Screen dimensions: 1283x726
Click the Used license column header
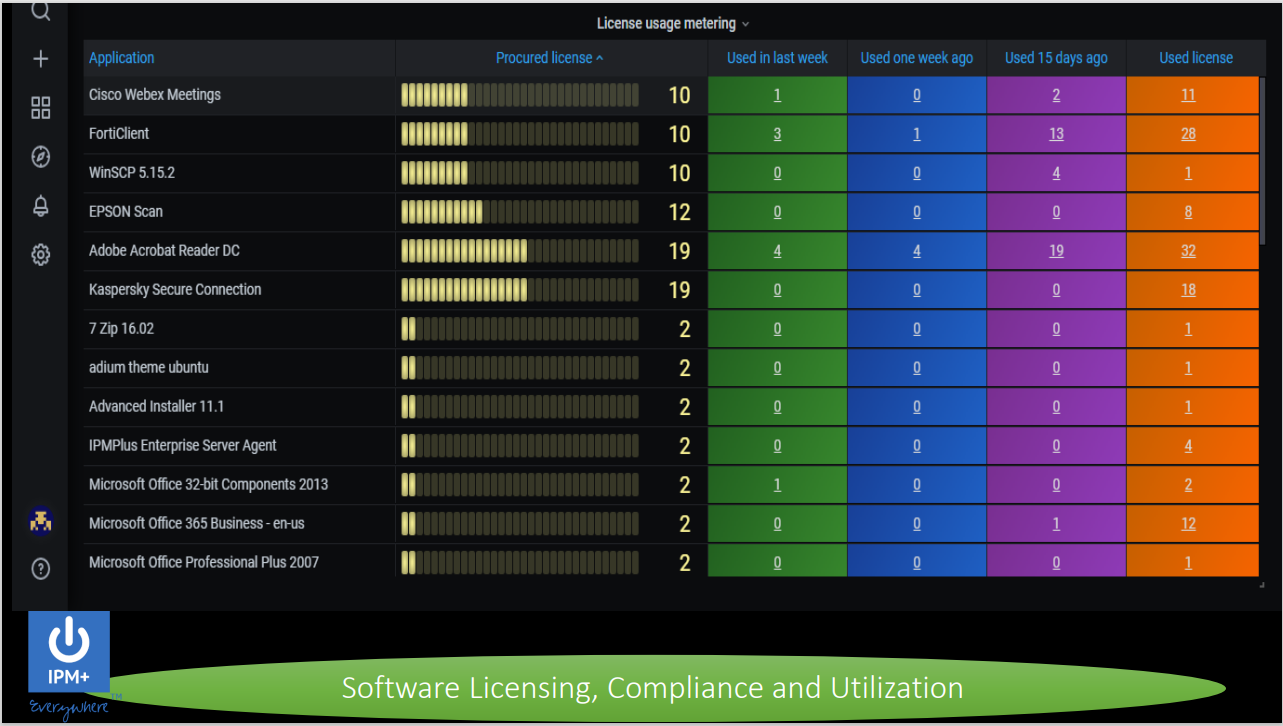click(x=1196, y=58)
